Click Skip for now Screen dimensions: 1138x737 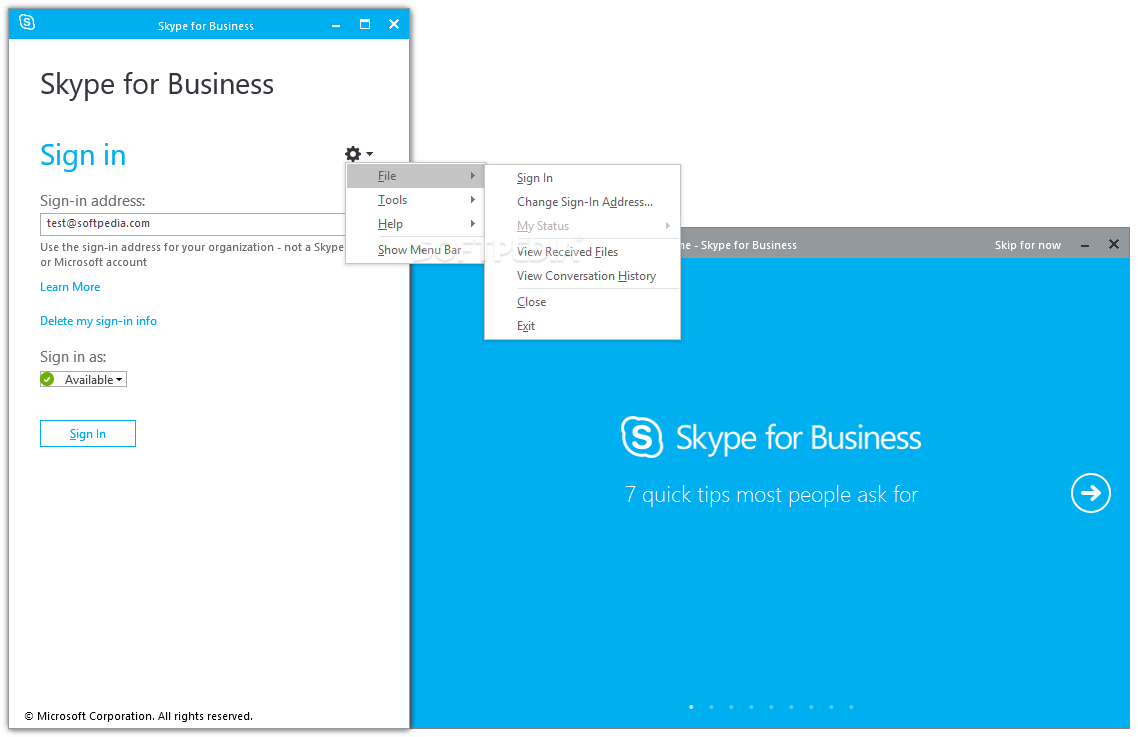1028,245
